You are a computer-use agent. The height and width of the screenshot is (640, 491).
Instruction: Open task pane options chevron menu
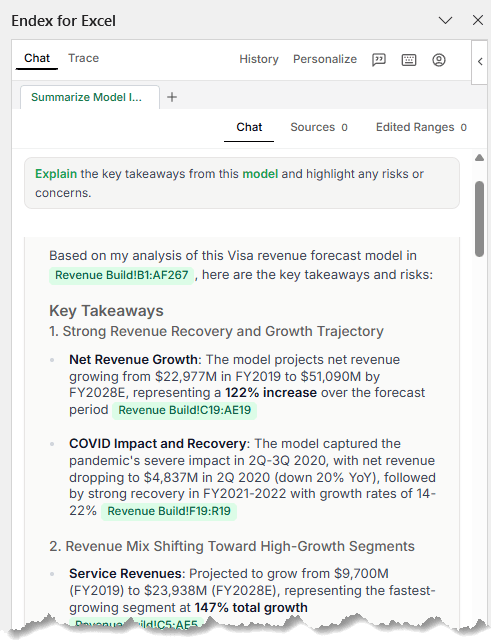coord(445,20)
